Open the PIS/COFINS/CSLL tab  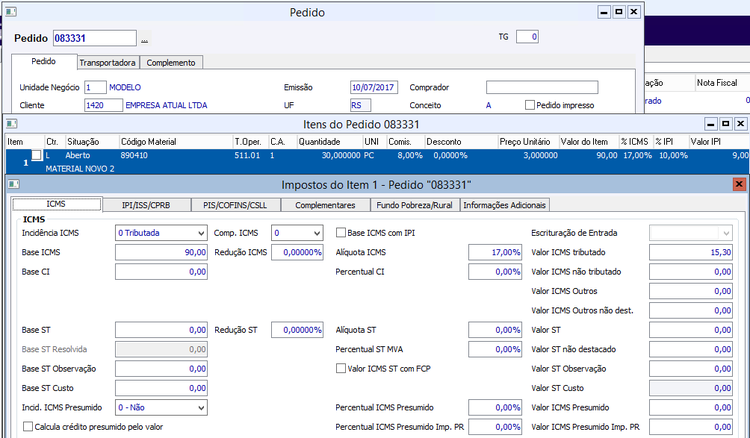(237, 205)
